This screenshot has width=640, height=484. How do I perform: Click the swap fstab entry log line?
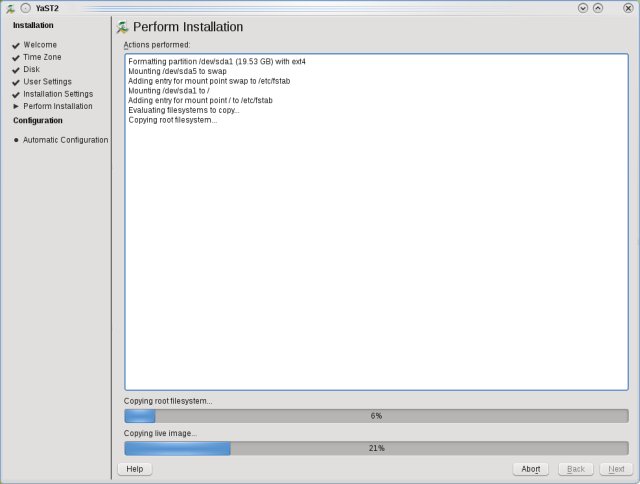point(209,81)
